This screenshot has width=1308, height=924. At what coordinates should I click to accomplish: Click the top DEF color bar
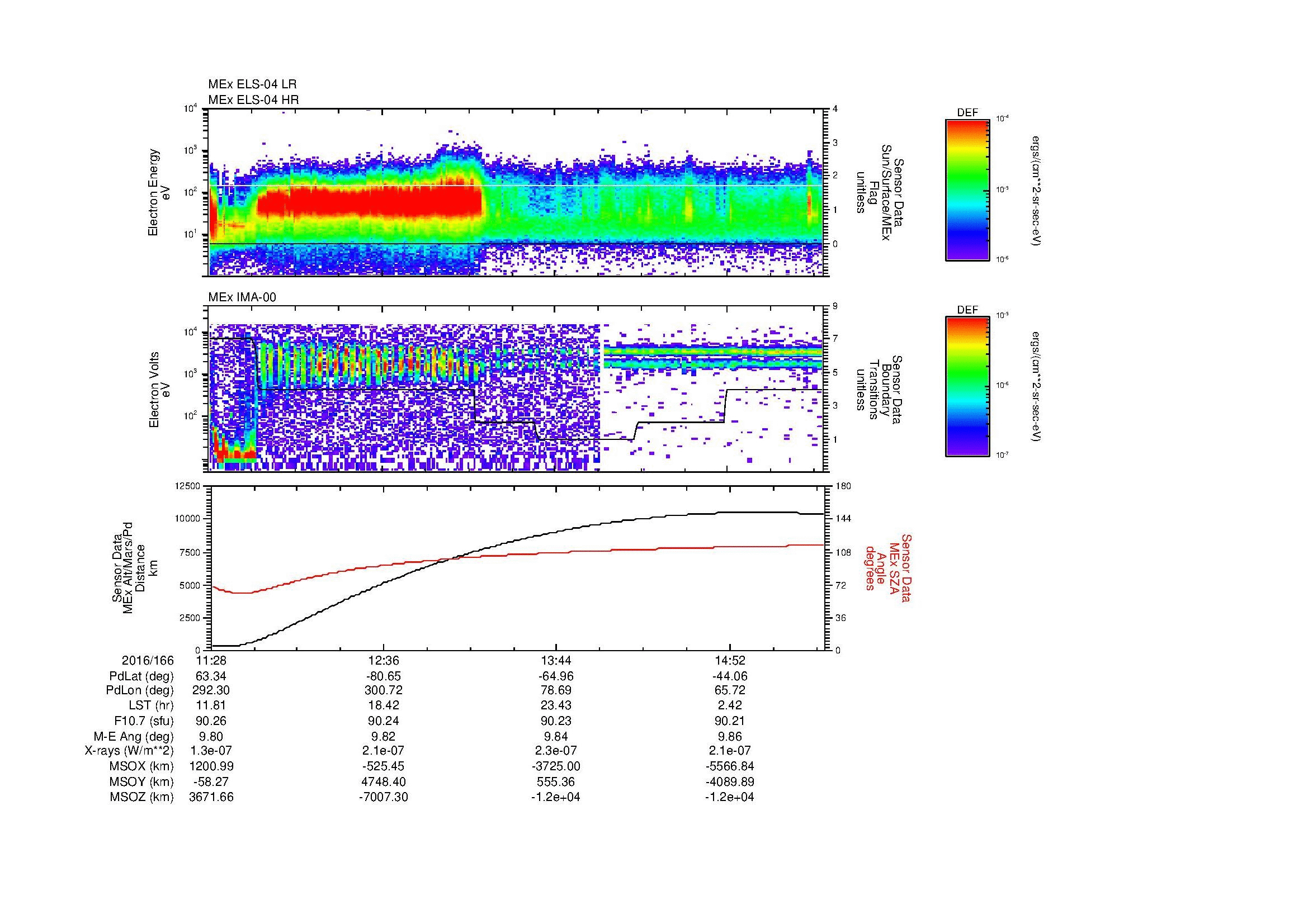click(967, 189)
